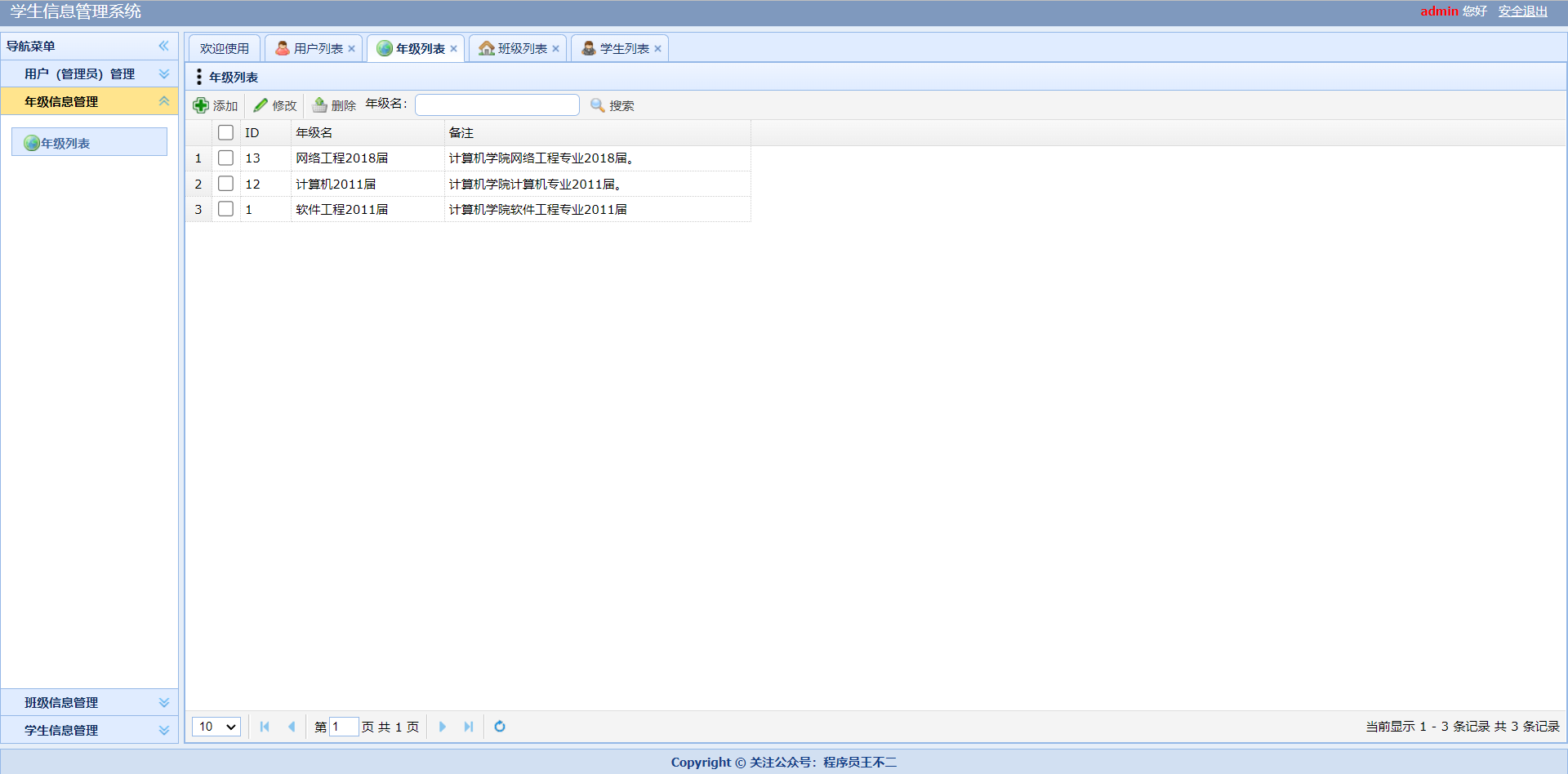Image resolution: width=1568 pixels, height=774 pixels.
Task: Click the 备注 column header
Action: click(x=598, y=132)
